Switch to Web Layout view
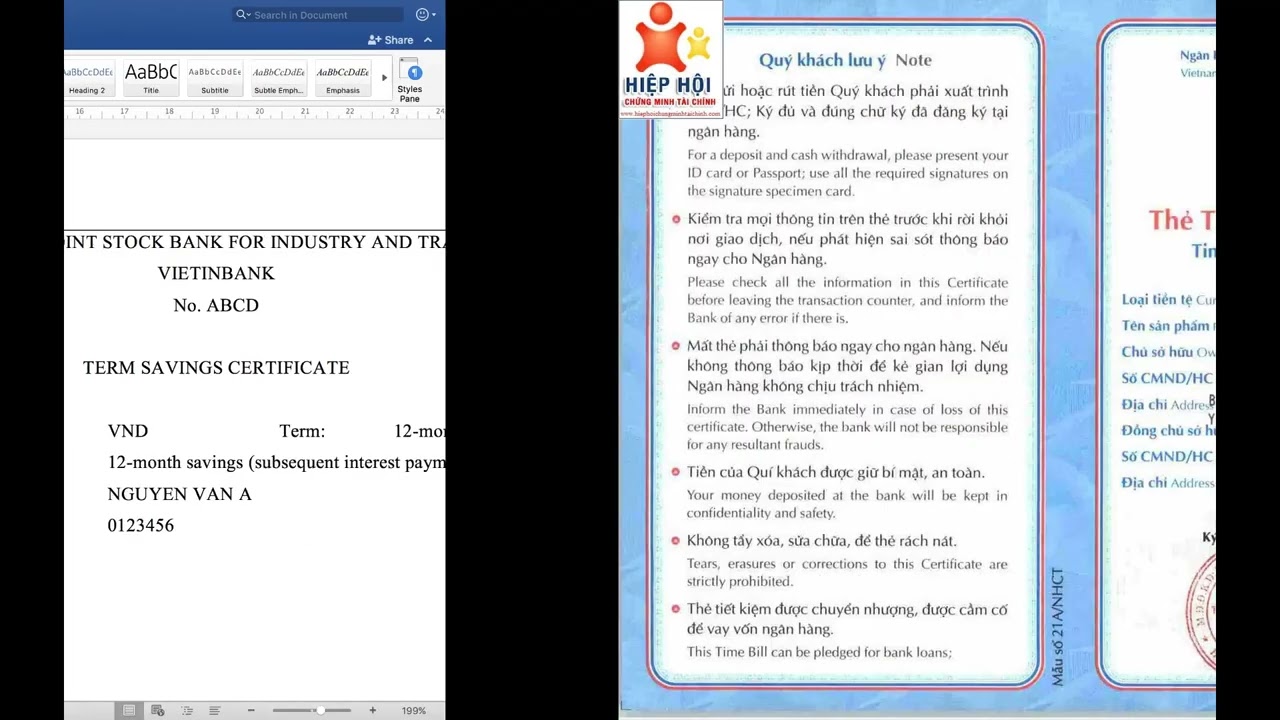 tap(158, 710)
